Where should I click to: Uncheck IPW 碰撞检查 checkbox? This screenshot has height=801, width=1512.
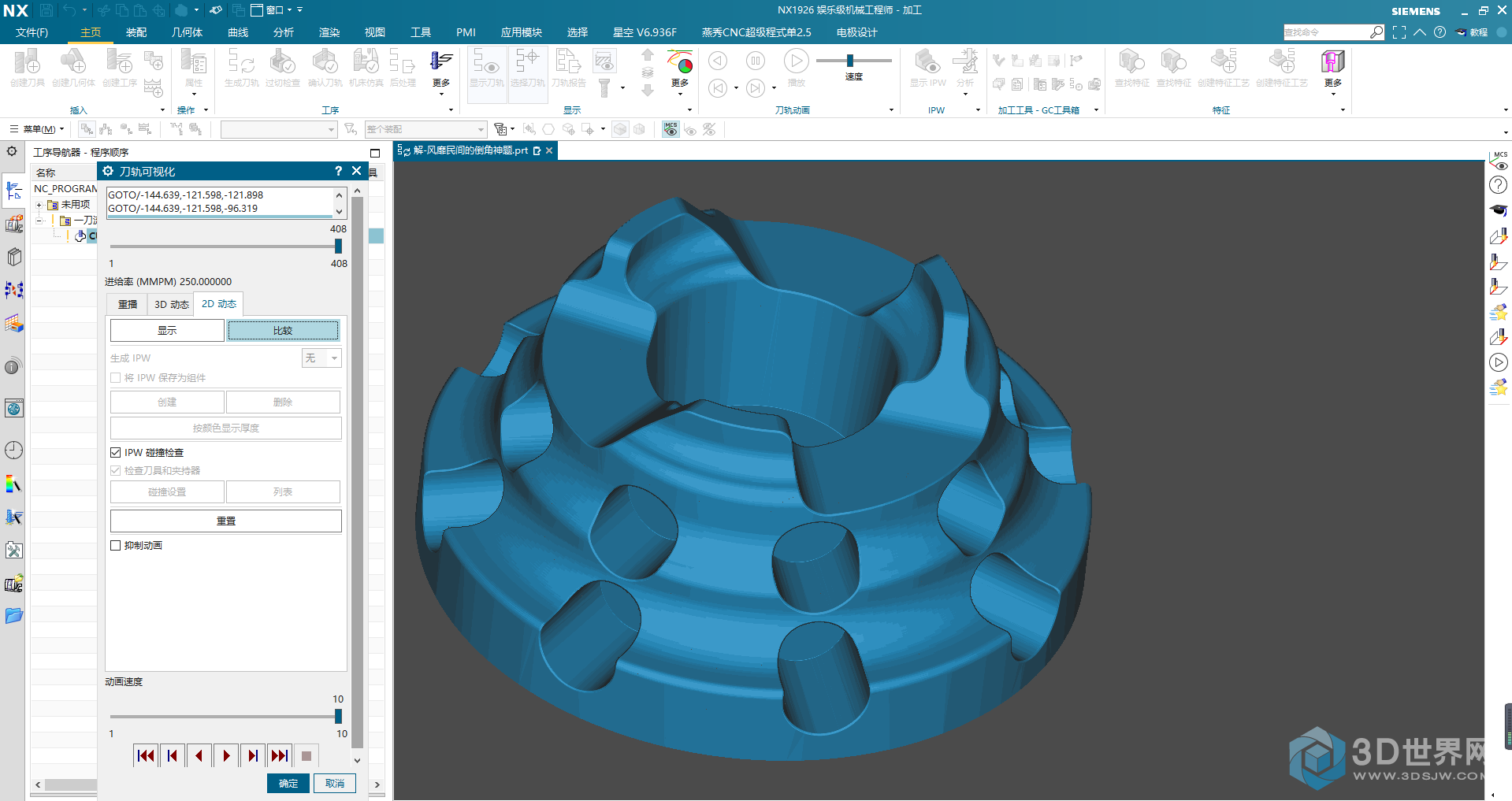[x=116, y=453]
